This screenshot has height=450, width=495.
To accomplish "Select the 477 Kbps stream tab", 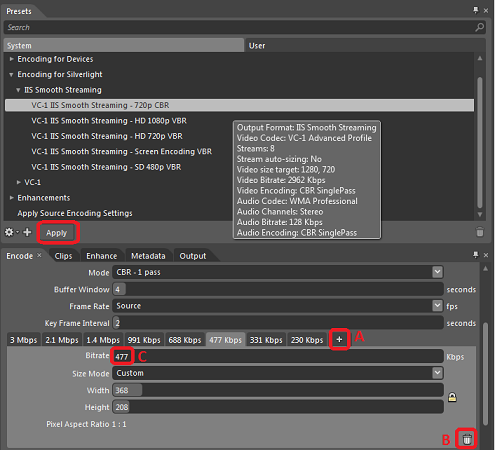I will pyautogui.click(x=225, y=340).
